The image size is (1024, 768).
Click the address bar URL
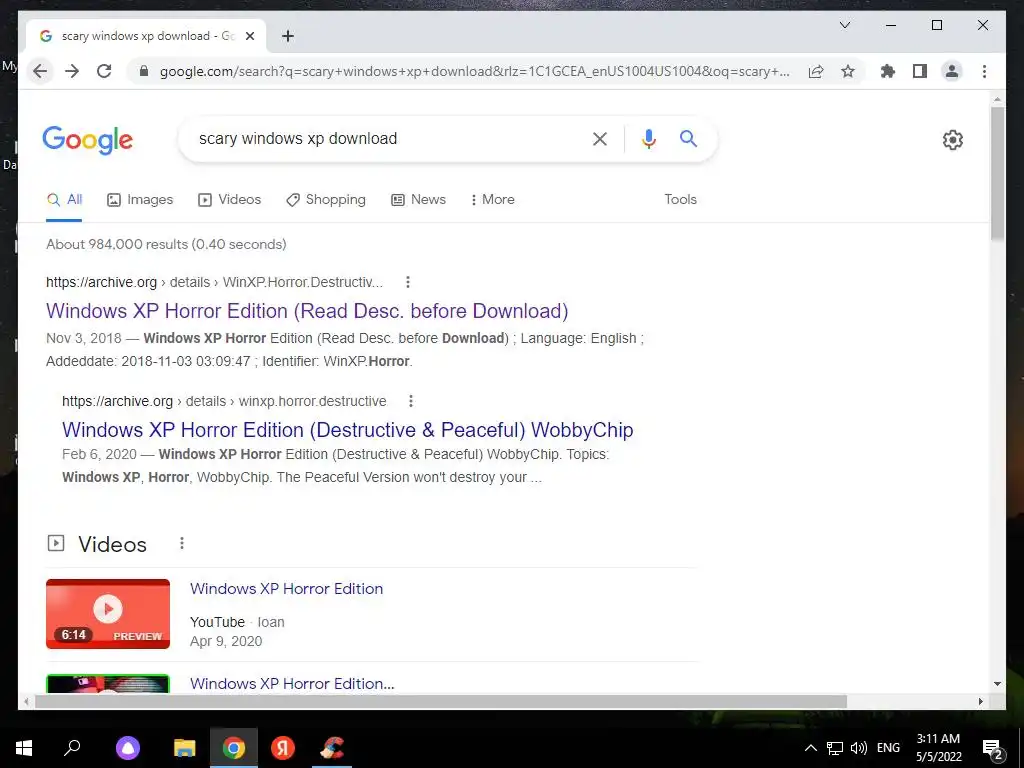click(474, 71)
